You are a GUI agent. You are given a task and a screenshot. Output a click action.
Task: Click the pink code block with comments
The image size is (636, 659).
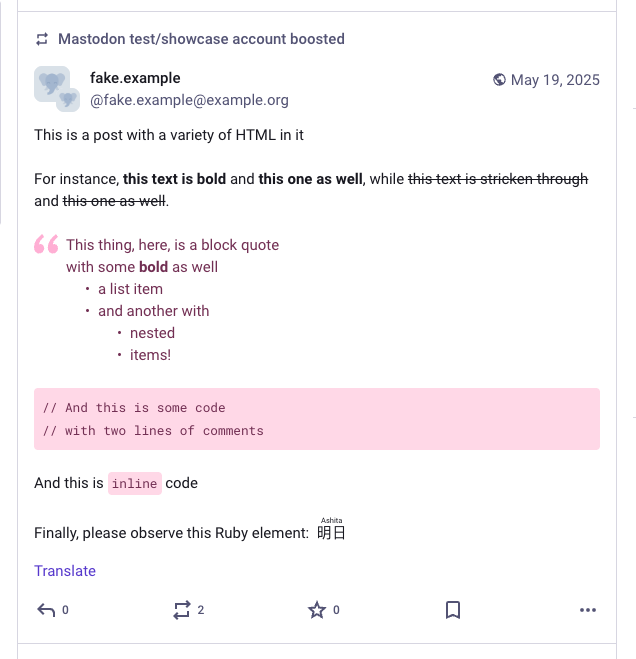click(x=317, y=419)
